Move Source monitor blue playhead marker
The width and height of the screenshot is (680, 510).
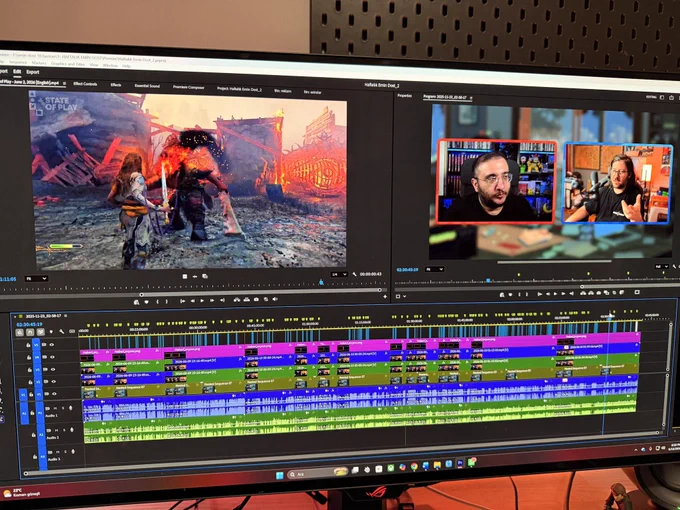point(321,282)
